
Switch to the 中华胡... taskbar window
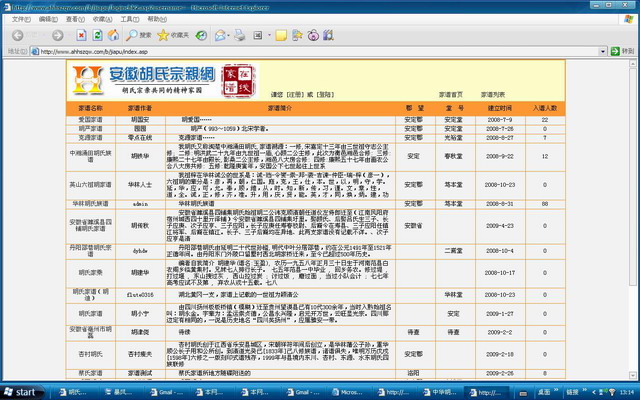(x=440, y=392)
